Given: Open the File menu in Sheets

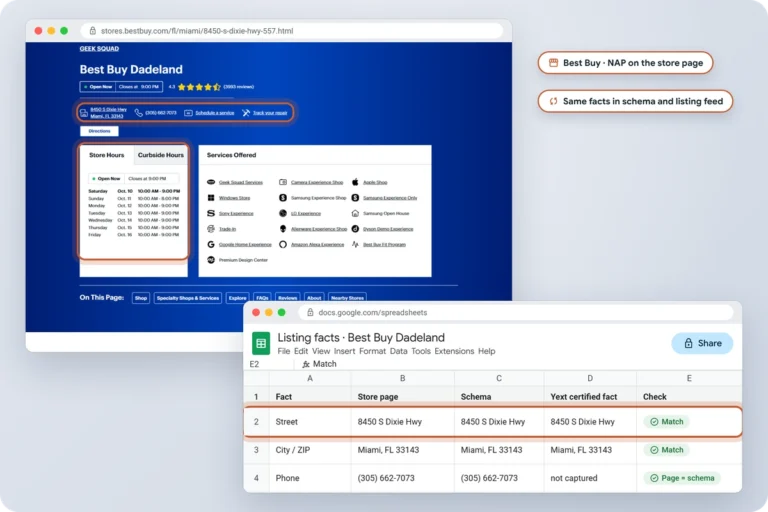Looking at the screenshot, I should pyautogui.click(x=284, y=351).
